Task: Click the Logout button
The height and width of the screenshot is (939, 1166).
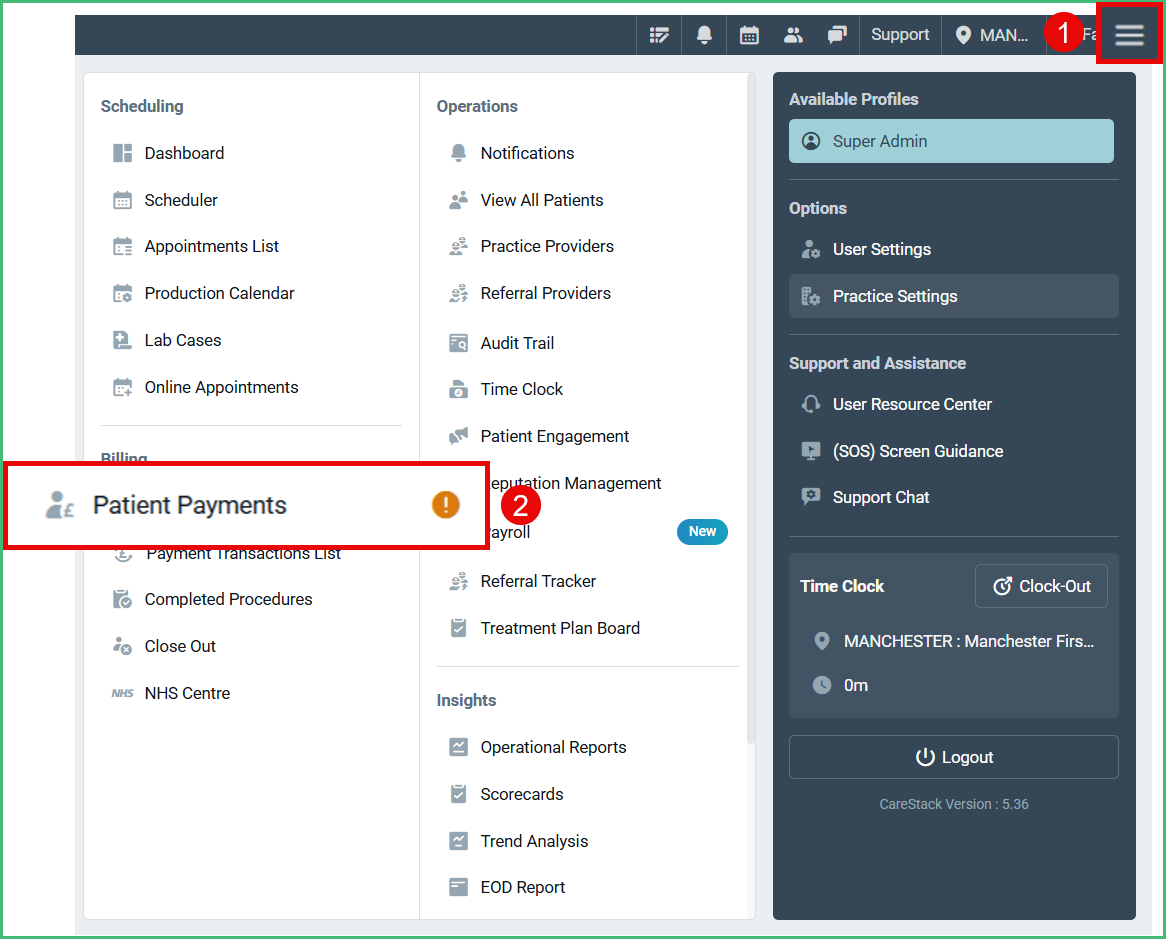Action: (x=953, y=757)
